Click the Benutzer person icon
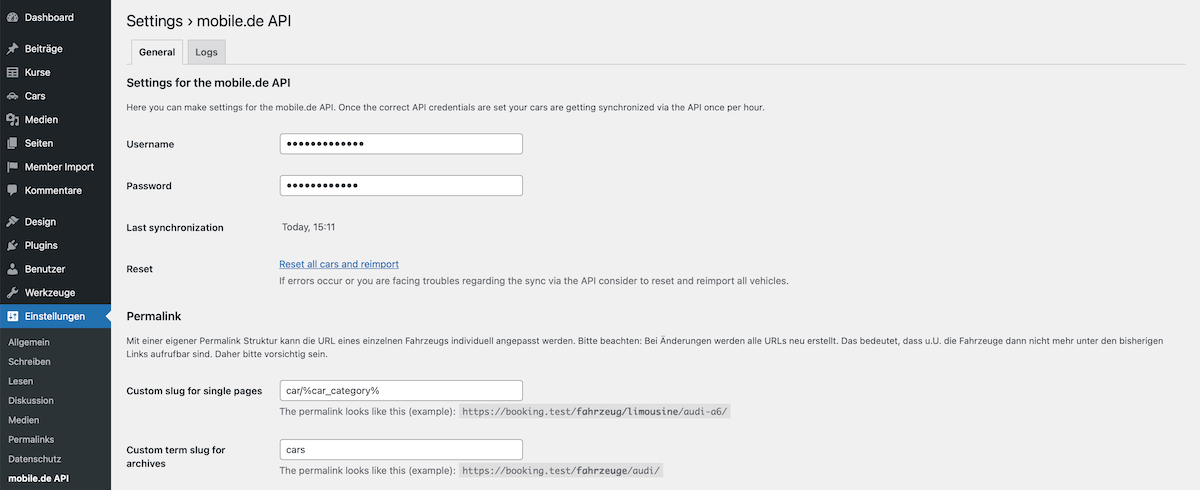The height and width of the screenshot is (490, 1200). [x=12, y=269]
